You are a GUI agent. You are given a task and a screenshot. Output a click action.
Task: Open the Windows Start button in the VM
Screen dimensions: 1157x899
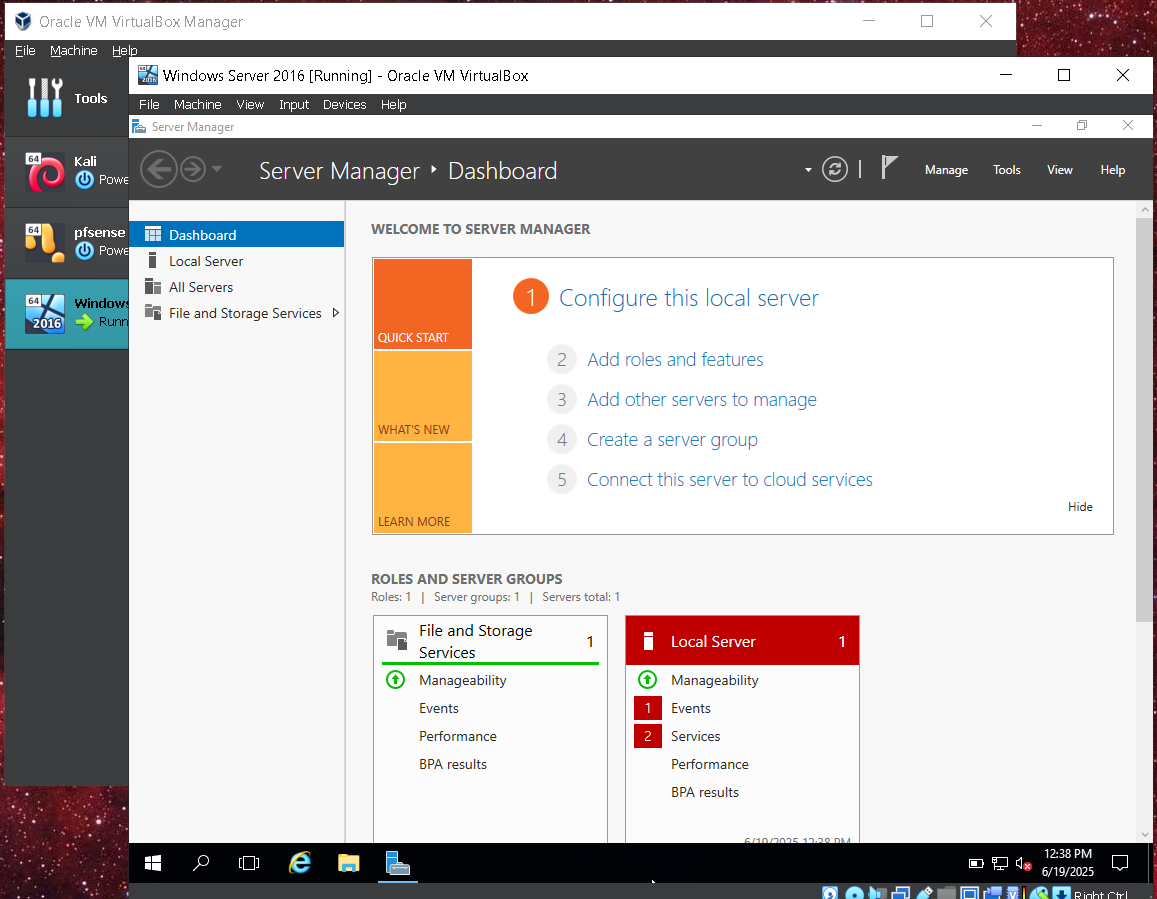pos(153,863)
